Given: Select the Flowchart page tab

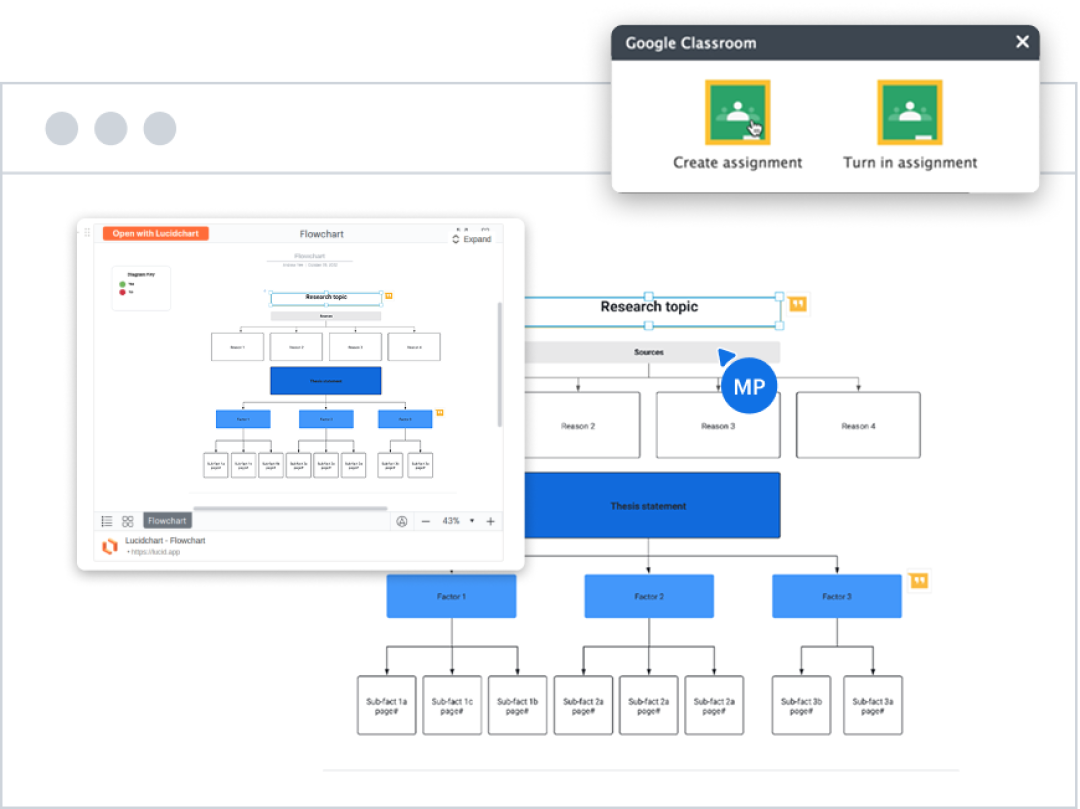Looking at the screenshot, I should [x=167, y=521].
